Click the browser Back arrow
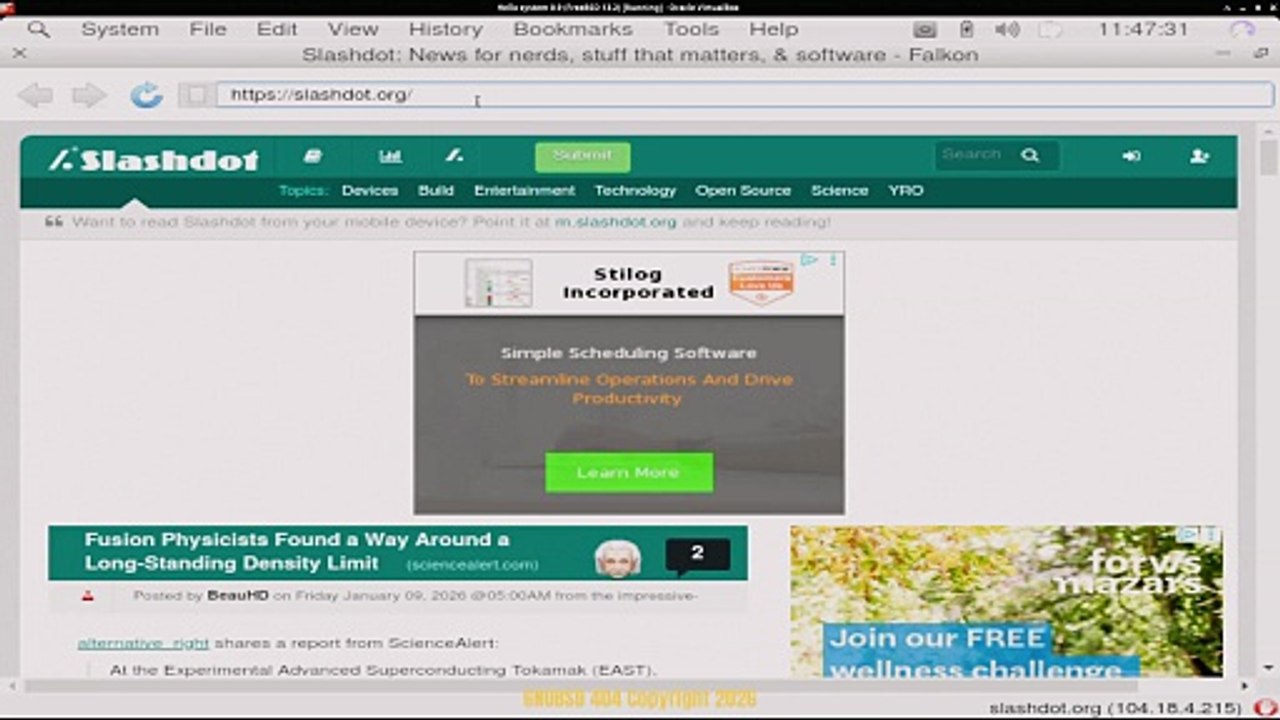This screenshot has height=720, width=1280. (35, 95)
